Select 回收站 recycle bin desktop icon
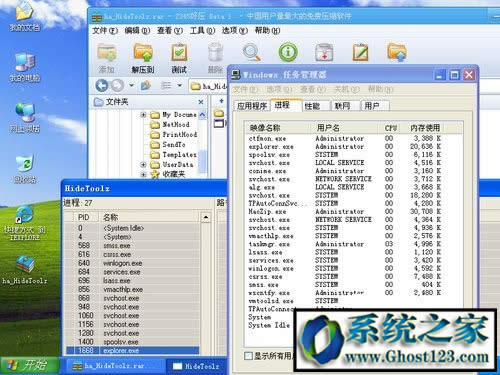 (24, 169)
